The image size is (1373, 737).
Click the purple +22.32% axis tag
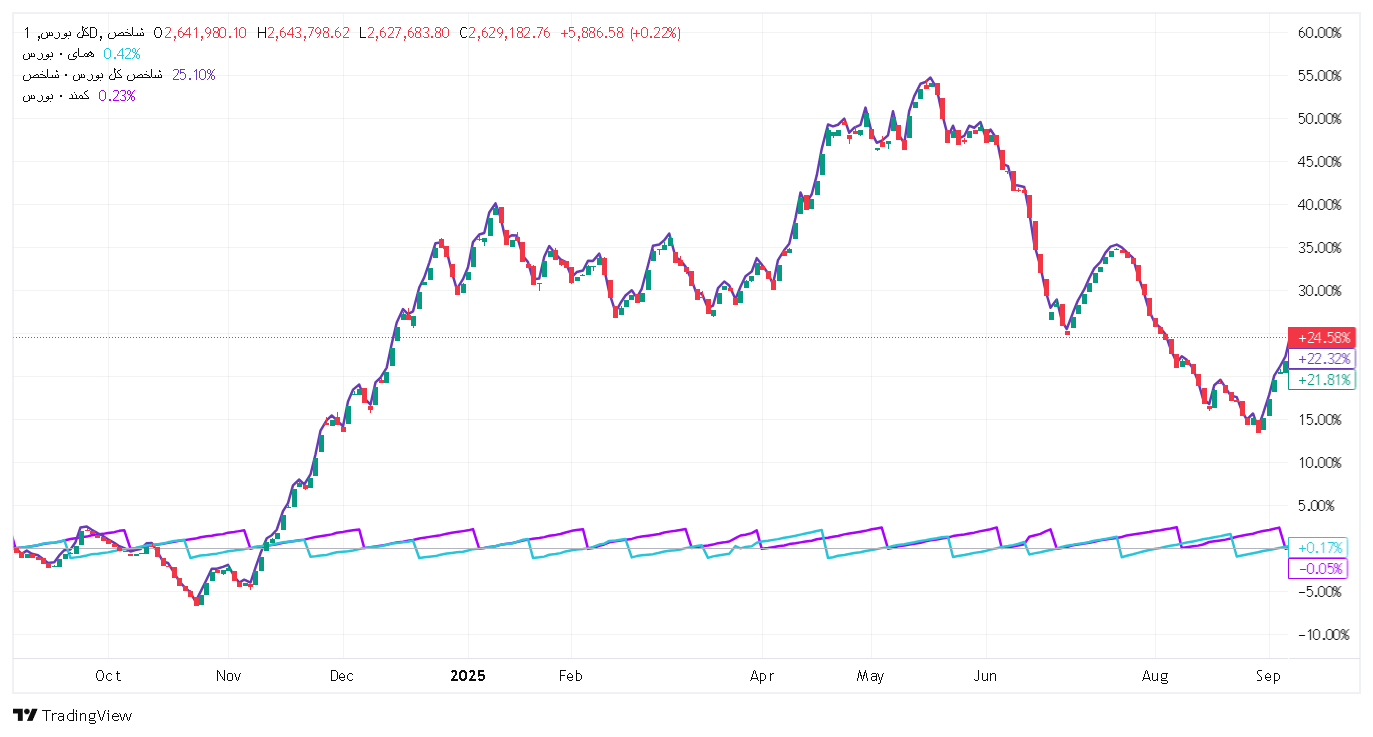coord(1322,359)
